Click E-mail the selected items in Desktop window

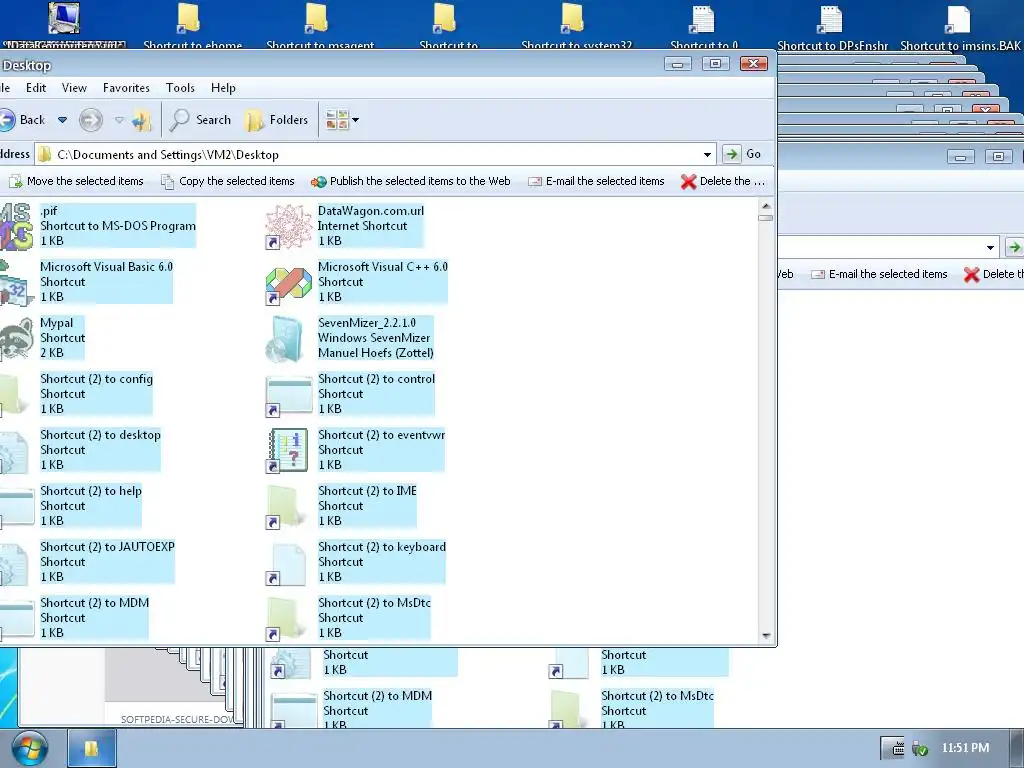(x=596, y=182)
